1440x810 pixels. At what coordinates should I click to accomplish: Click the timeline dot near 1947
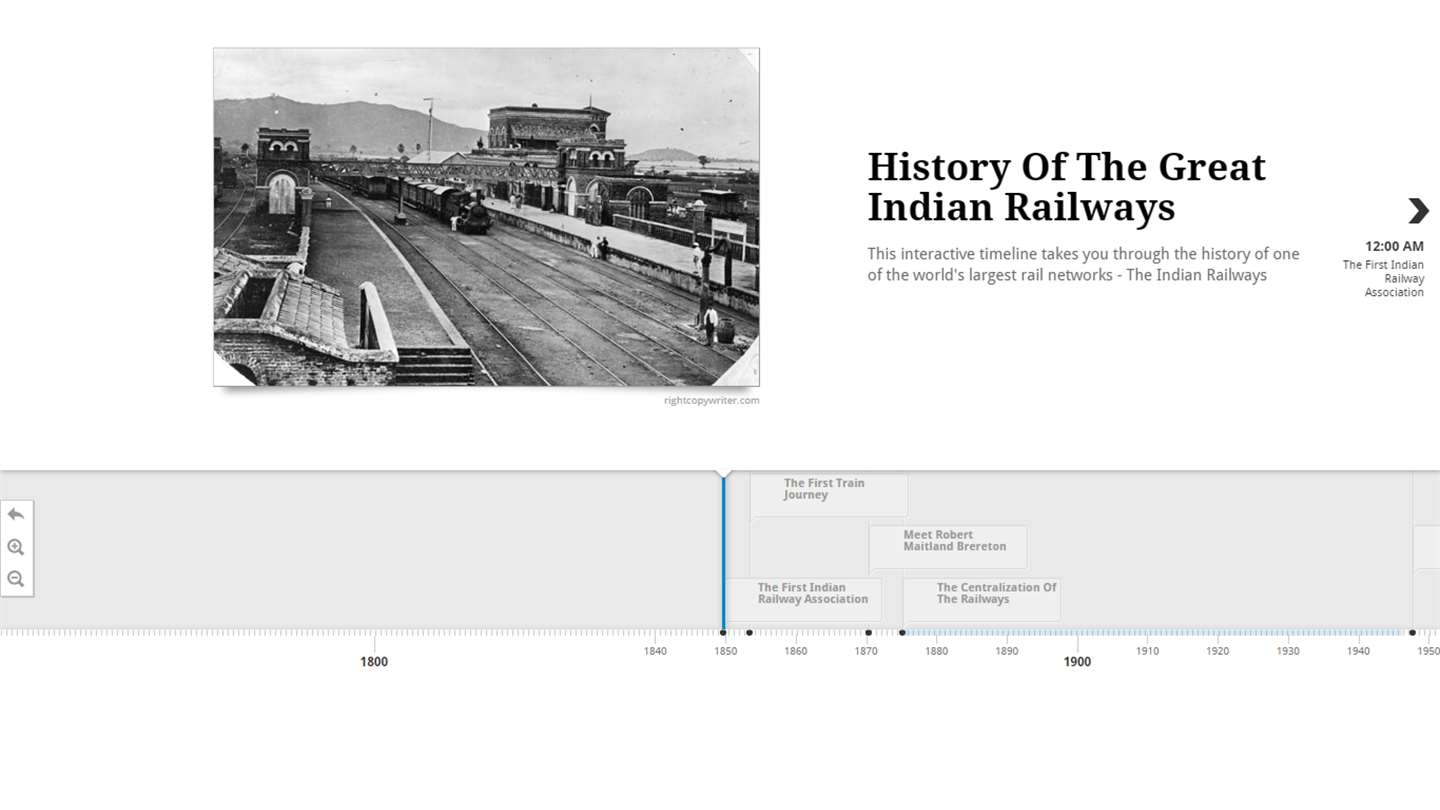(x=1412, y=632)
